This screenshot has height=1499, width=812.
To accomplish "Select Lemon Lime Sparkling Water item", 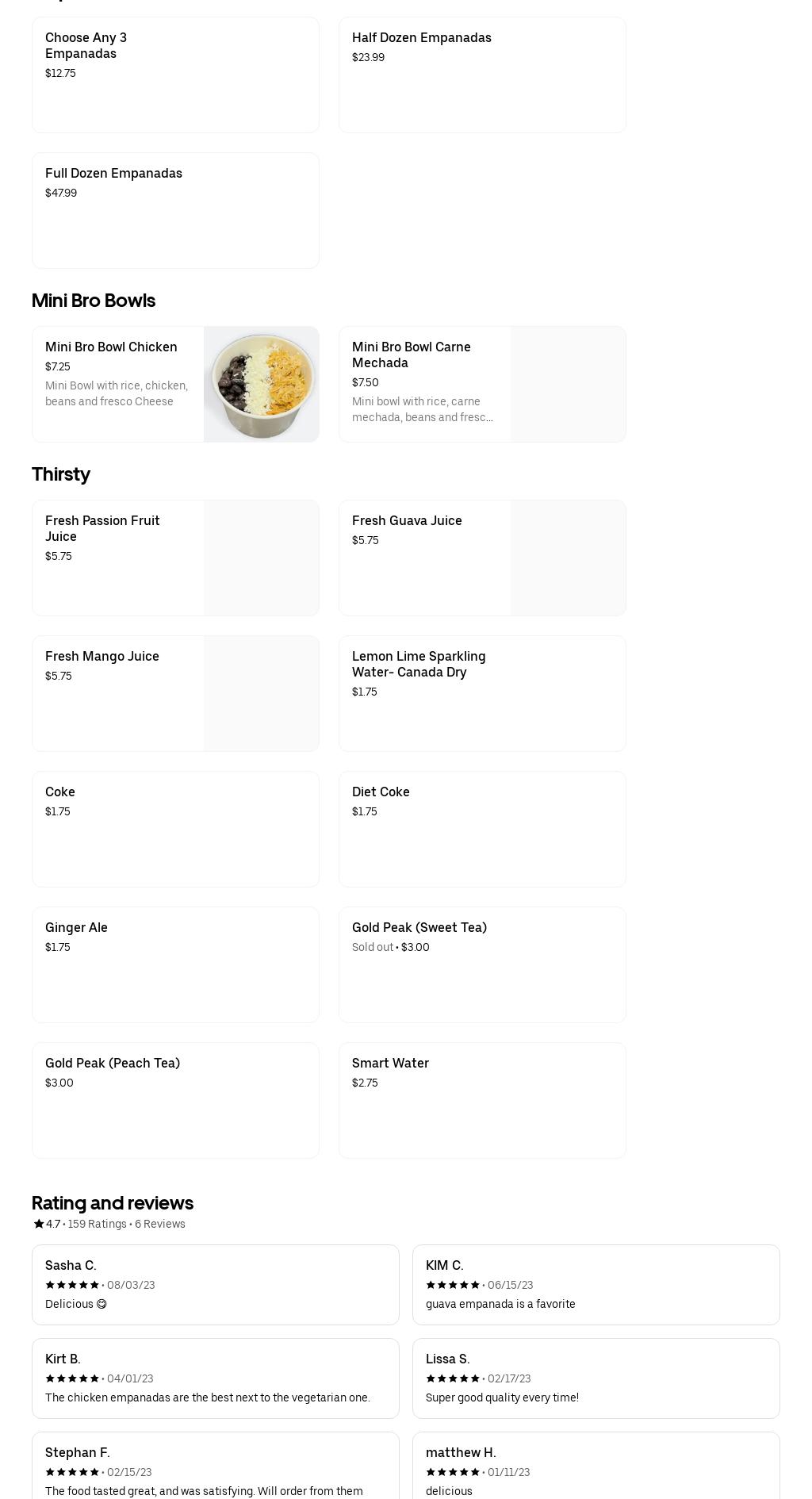I will [x=482, y=693].
